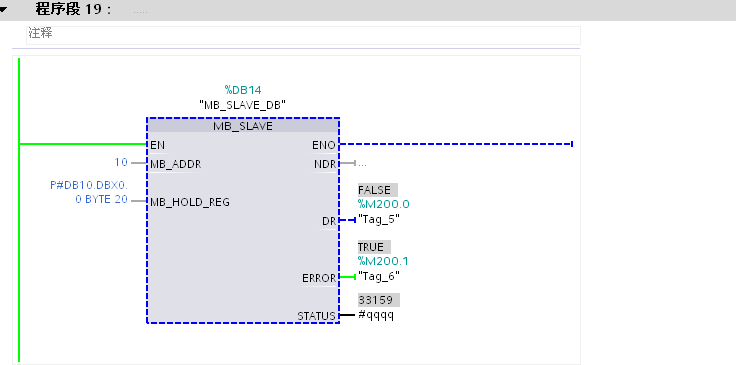
Task: Select the MB_ADDR parameter label
Action: pyautogui.click(x=176, y=164)
